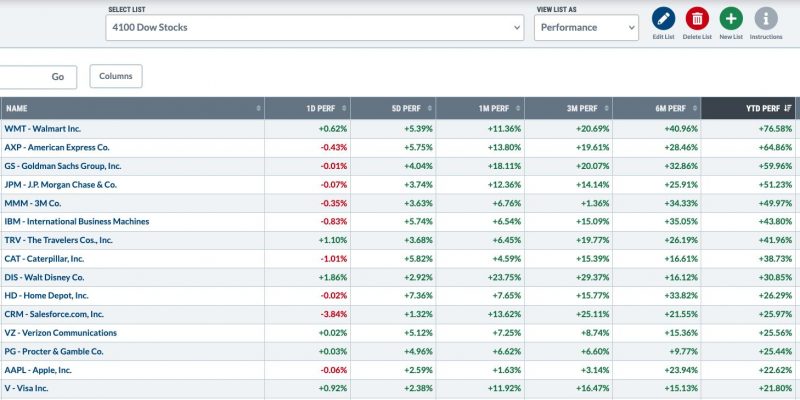The width and height of the screenshot is (800, 400).
Task: Open the Instructions info icon
Action: (766, 19)
